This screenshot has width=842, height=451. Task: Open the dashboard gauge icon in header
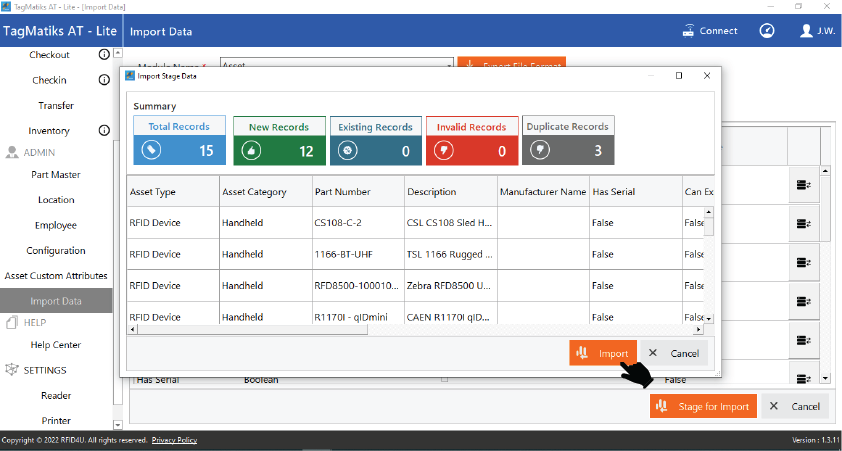(x=766, y=30)
